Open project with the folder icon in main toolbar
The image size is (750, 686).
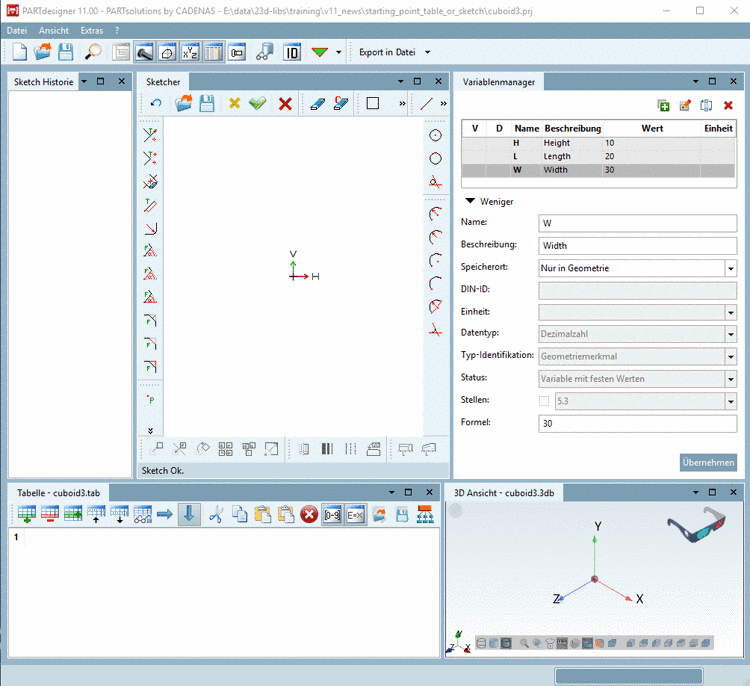pyautogui.click(x=42, y=52)
